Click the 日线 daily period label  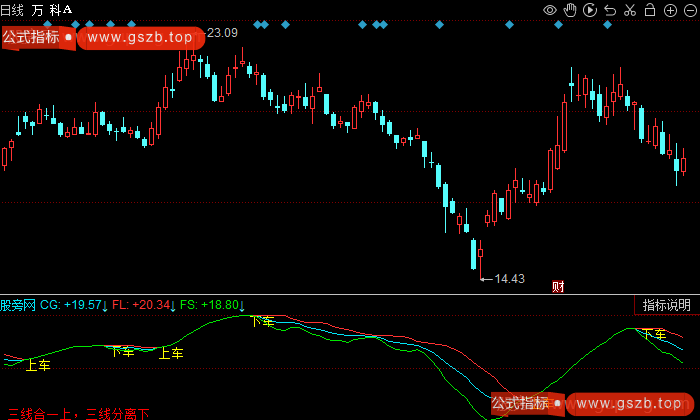[x=12, y=10]
